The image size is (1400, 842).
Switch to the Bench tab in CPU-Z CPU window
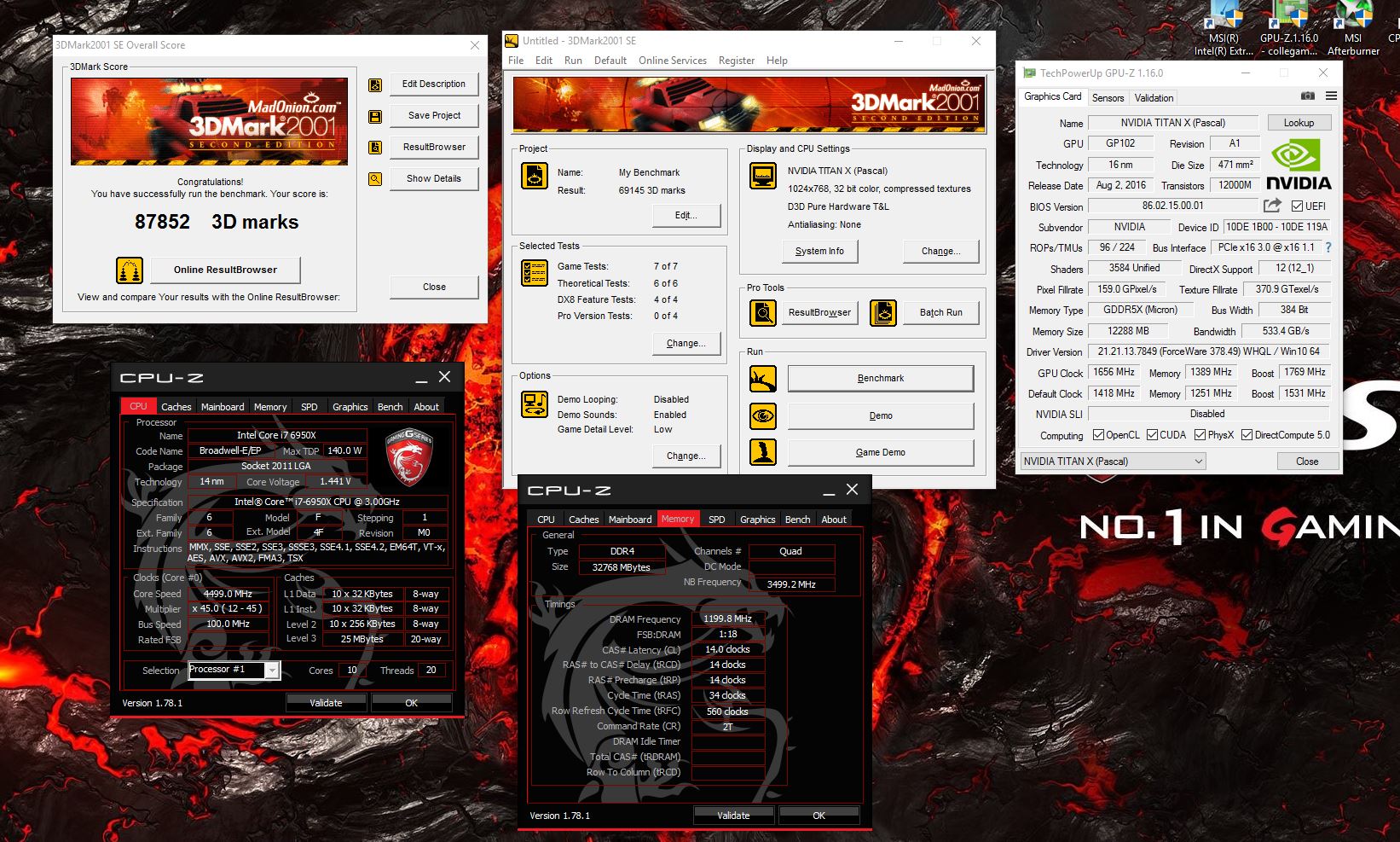[x=390, y=407]
